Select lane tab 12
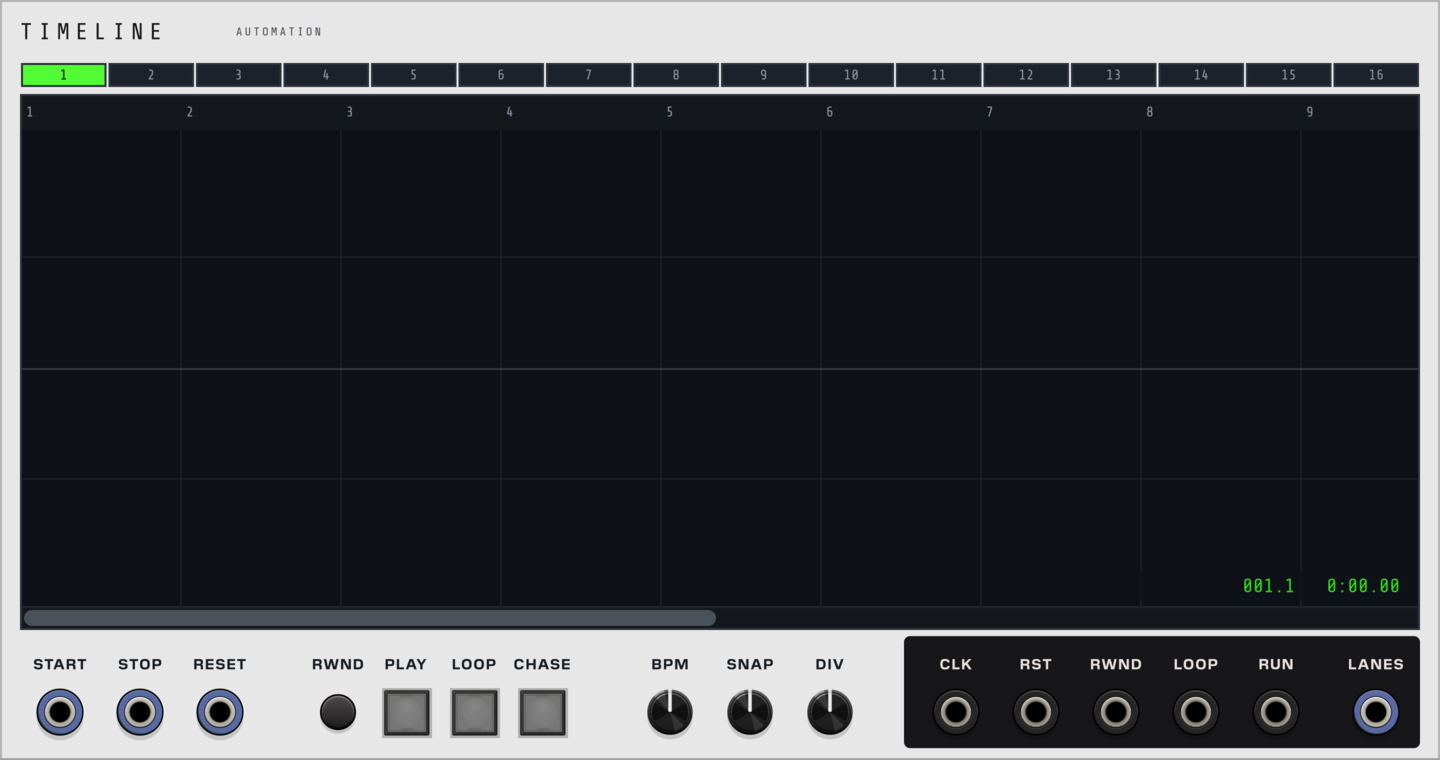 tap(1026, 75)
